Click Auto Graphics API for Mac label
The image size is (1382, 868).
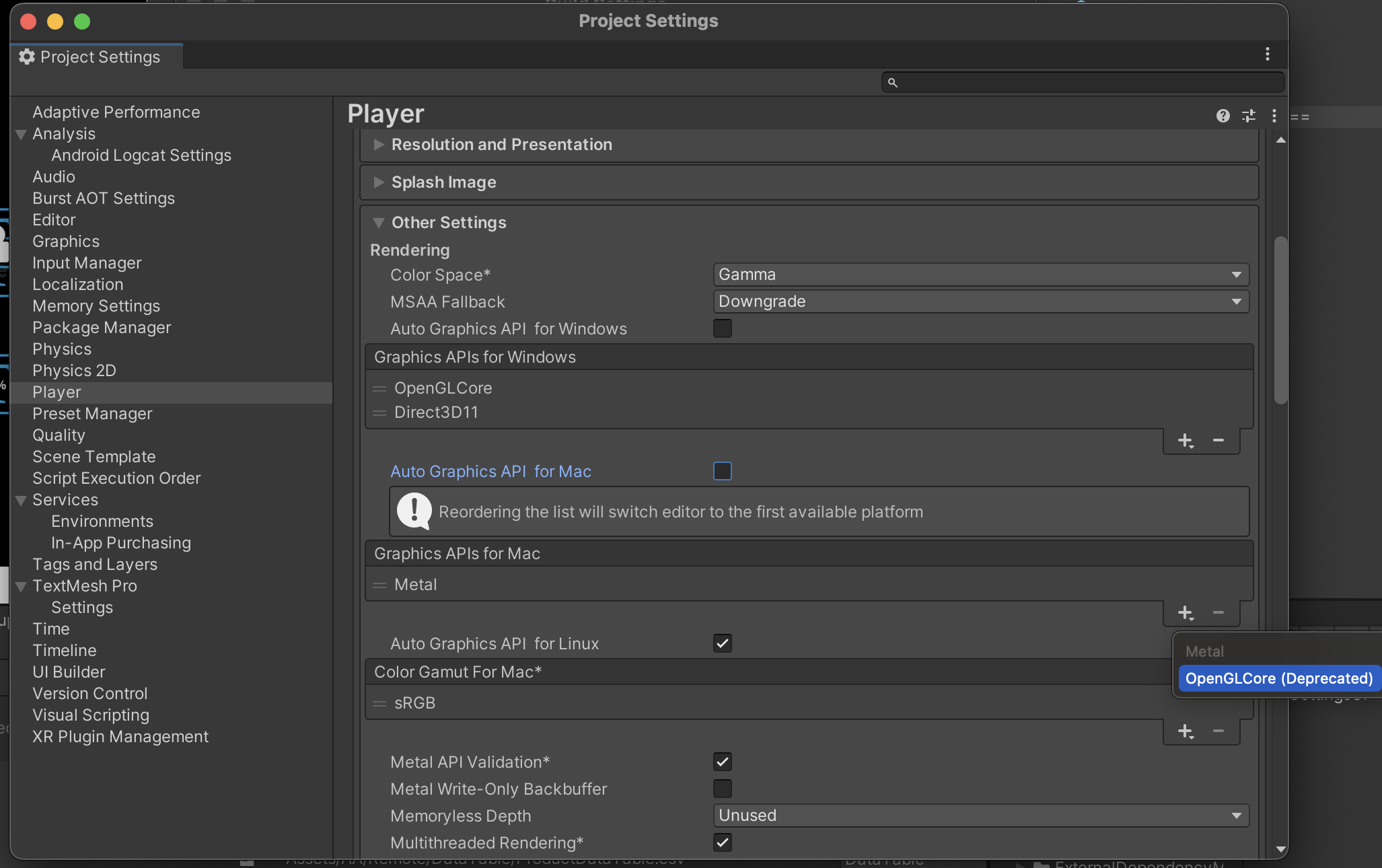(490, 472)
